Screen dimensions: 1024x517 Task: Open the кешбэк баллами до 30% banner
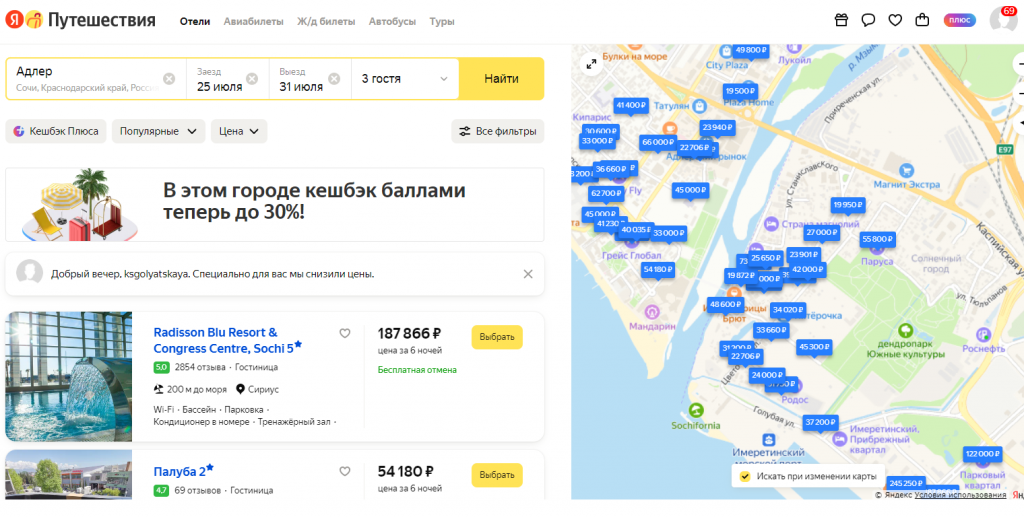tap(274, 205)
